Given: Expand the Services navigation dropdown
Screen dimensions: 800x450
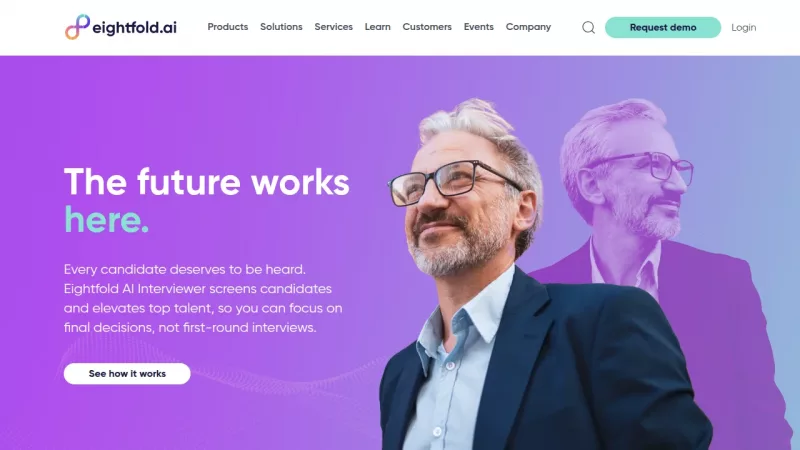Looking at the screenshot, I should tap(333, 27).
